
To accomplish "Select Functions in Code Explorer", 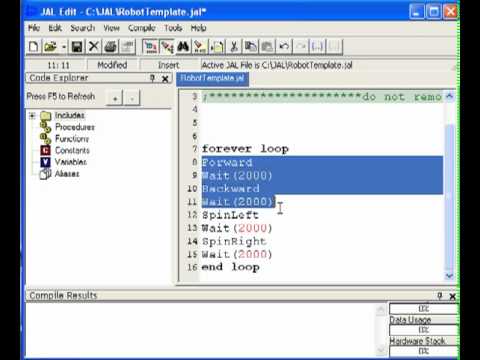I will pyautogui.click(x=72, y=139).
